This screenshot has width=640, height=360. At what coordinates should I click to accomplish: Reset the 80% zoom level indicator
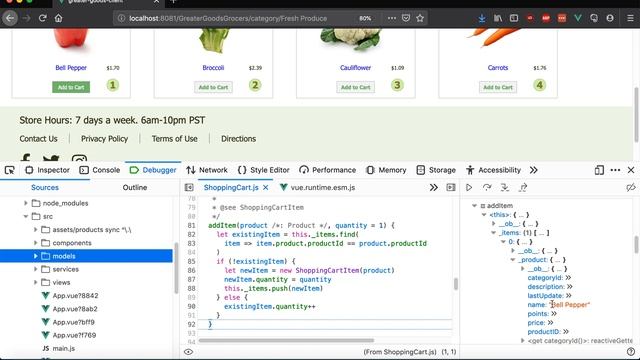coord(365,18)
